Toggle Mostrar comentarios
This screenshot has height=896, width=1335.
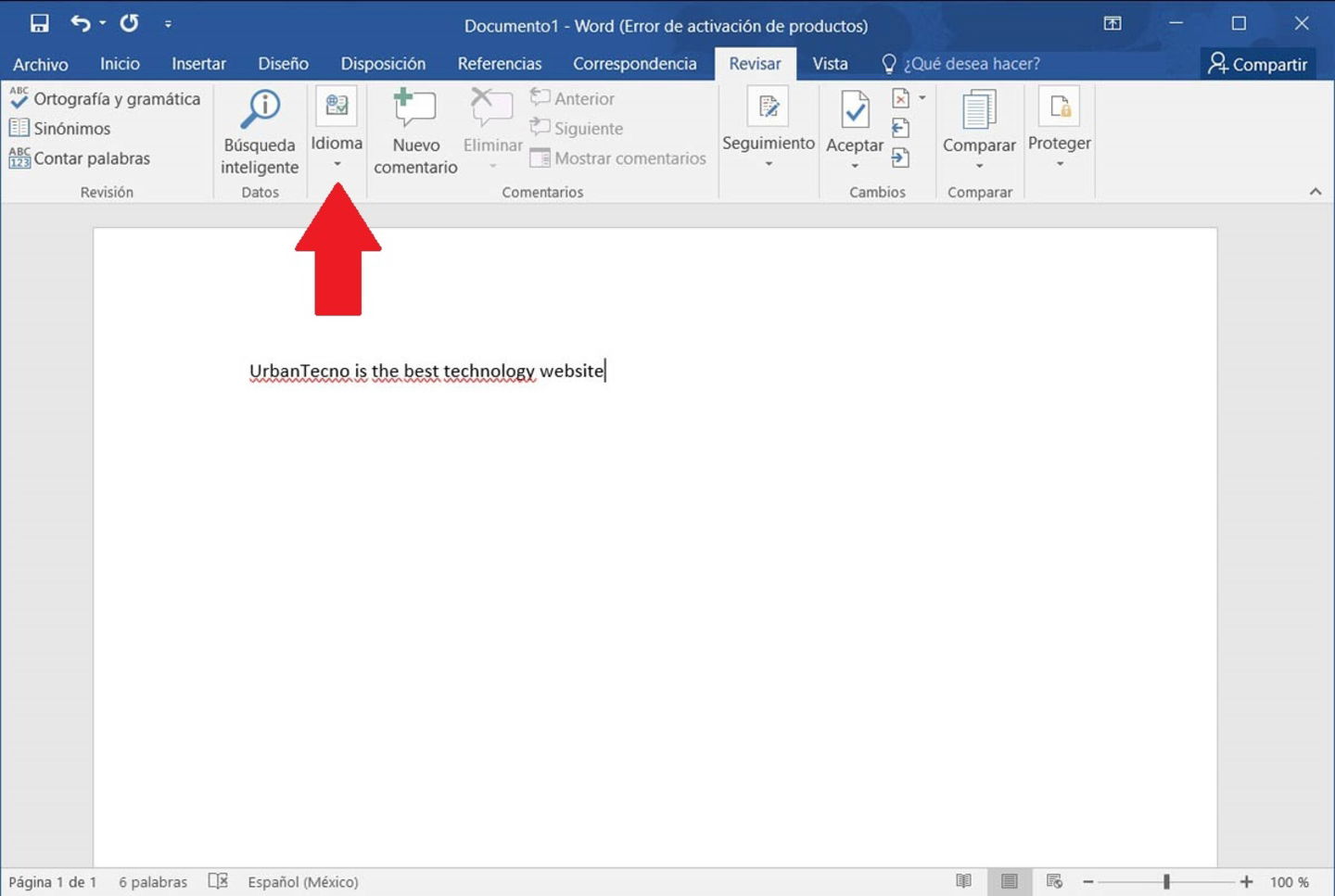pyautogui.click(x=618, y=158)
